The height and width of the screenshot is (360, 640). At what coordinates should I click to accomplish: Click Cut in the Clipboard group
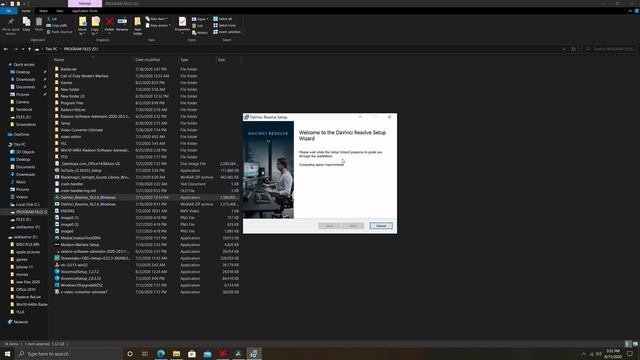point(52,19)
